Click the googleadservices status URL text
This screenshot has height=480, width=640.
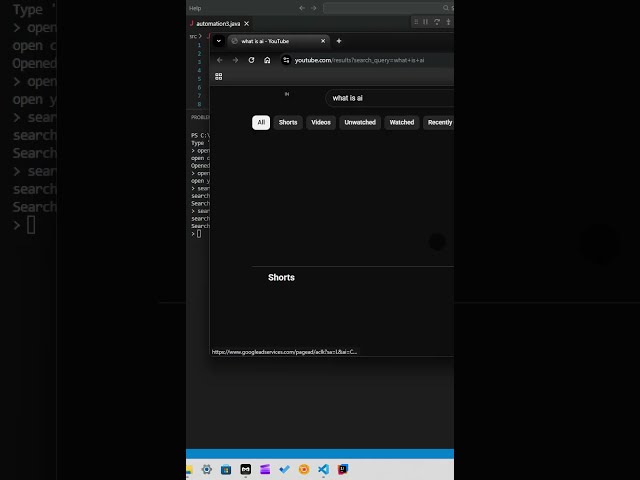tap(284, 351)
